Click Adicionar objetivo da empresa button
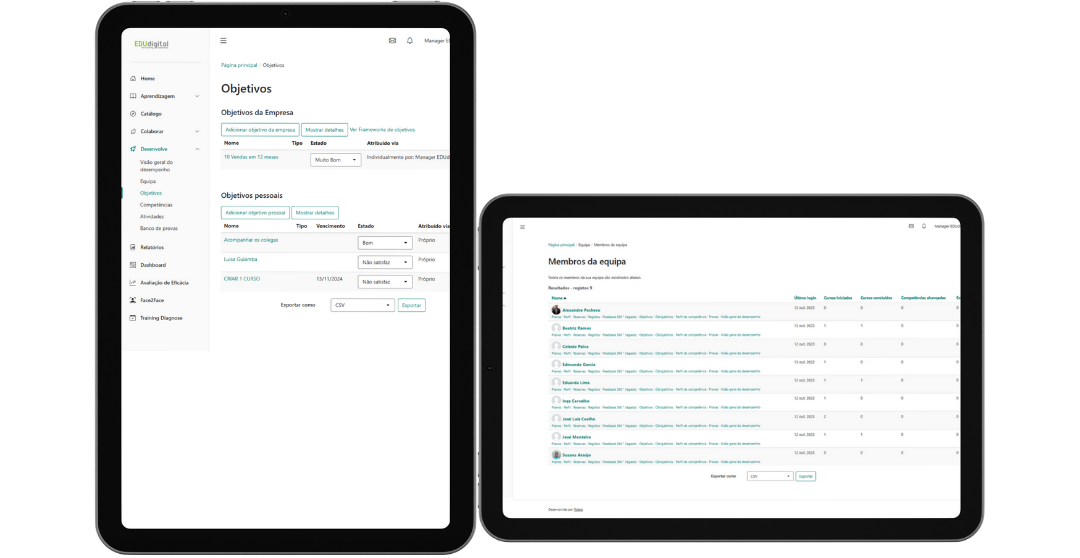Viewport: 1080px width, 558px height. pos(260,130)
